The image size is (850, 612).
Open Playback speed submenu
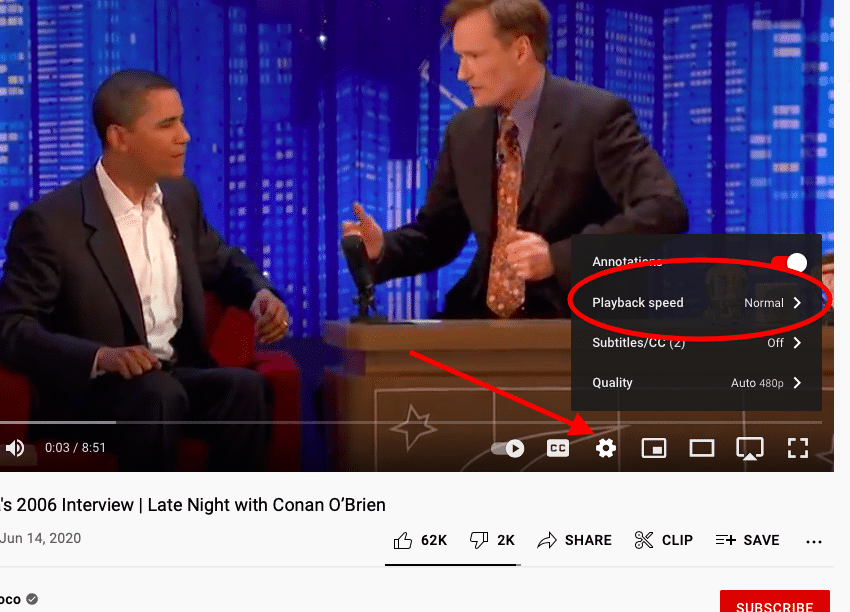[x=696, y=302]
